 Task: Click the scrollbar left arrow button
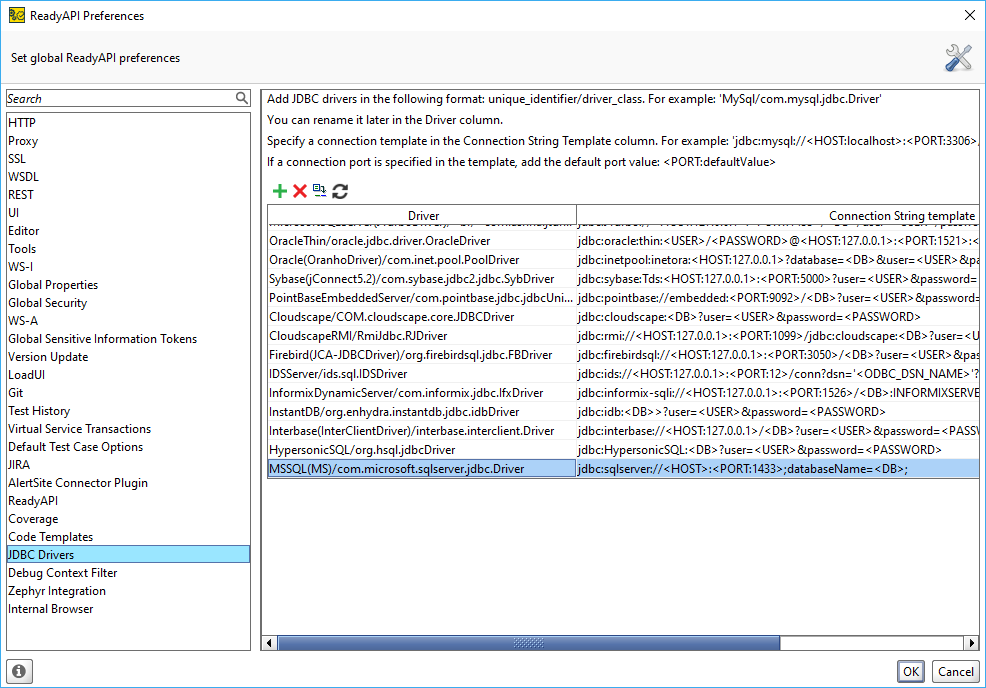click(x=270, y=643)
